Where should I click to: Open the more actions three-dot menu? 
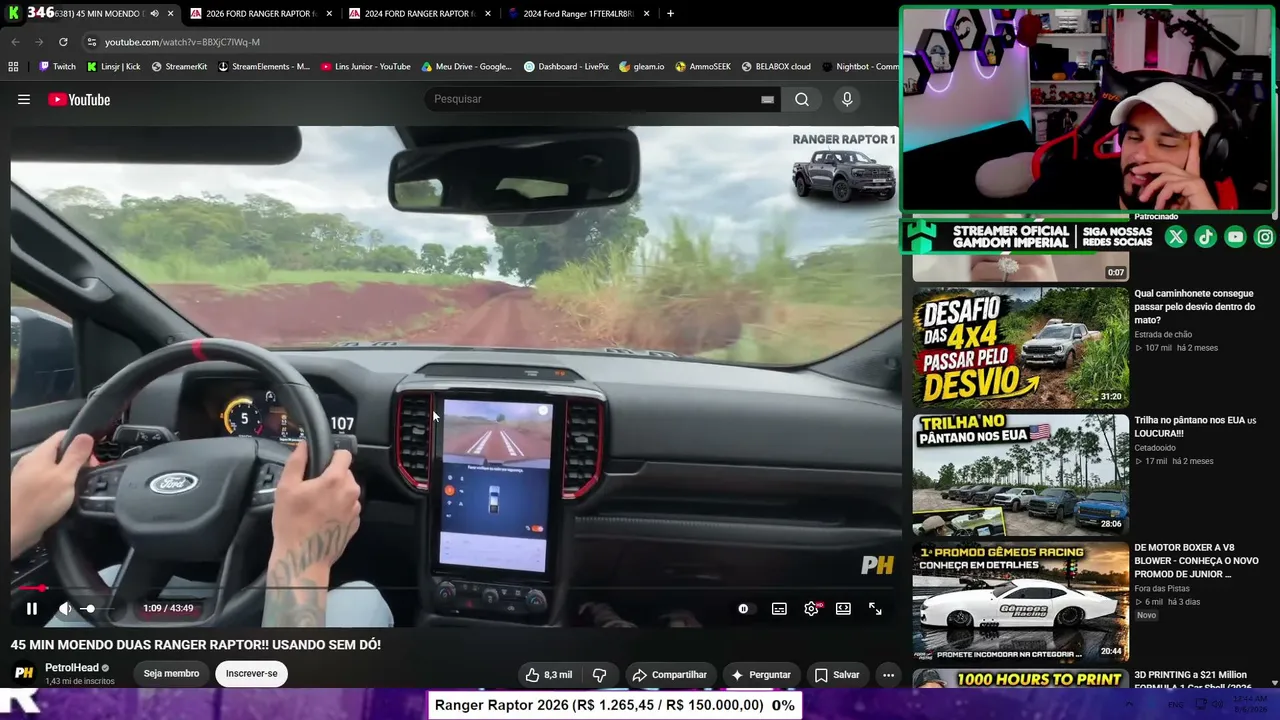point(888,675)
